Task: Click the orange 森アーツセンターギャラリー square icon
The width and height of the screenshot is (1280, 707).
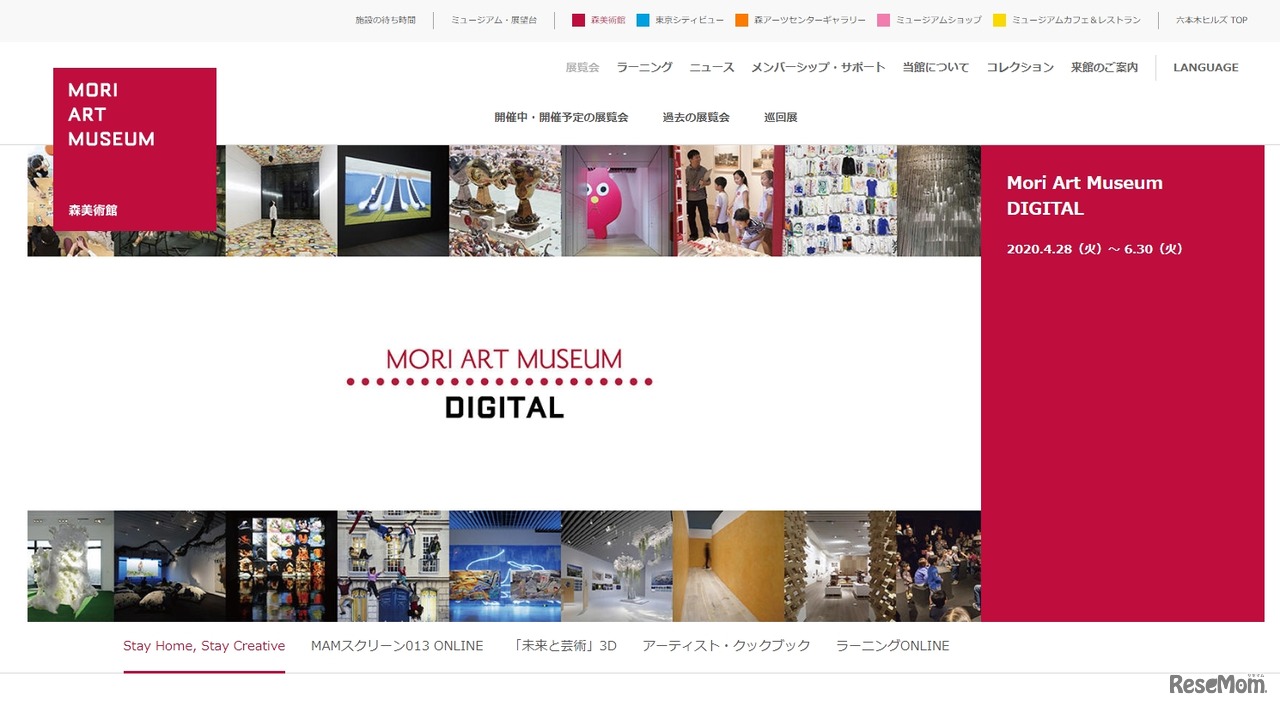Action: [742, 19]
